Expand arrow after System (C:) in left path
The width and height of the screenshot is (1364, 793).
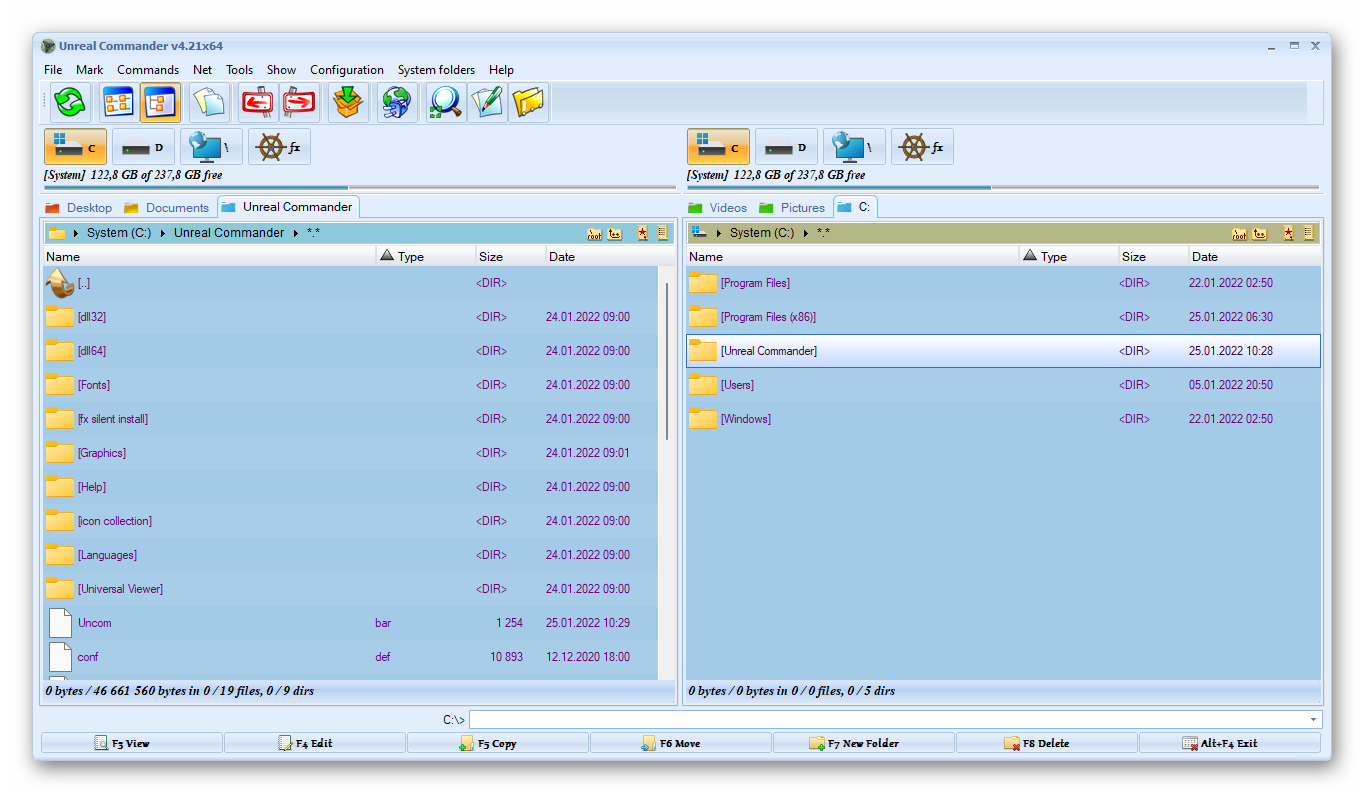pyautogui.click(x=162, y=233)
